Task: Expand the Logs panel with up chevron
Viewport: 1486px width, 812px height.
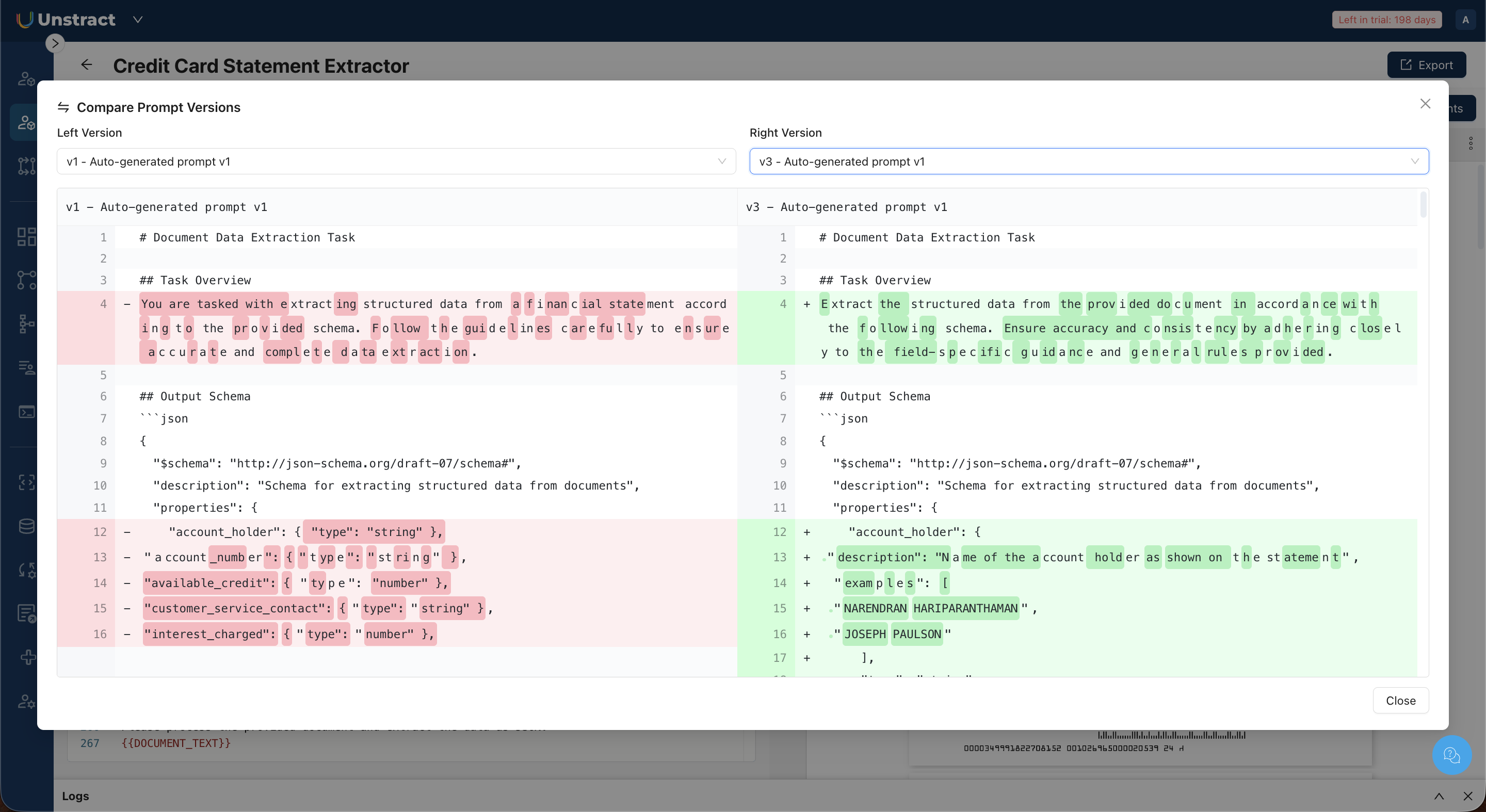Action: 1439,796
